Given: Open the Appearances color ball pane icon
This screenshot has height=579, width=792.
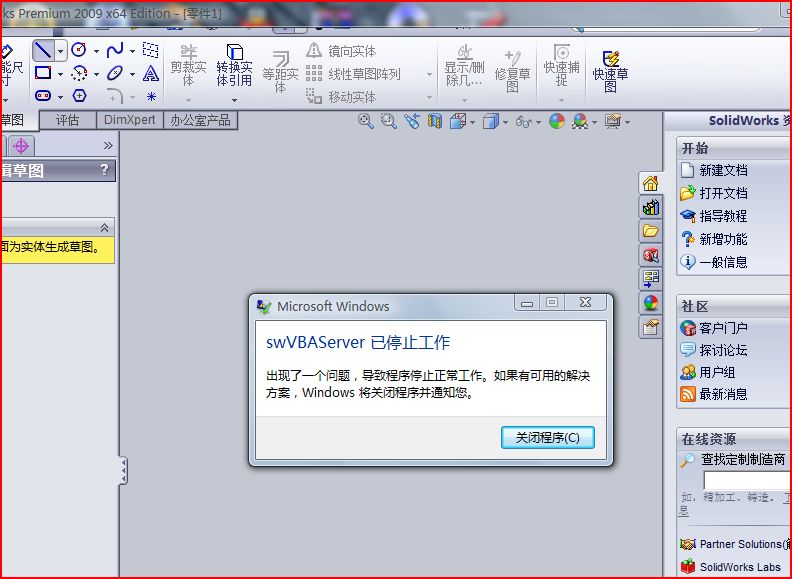Looking at the screenshot, I should [x=651, y=303].
